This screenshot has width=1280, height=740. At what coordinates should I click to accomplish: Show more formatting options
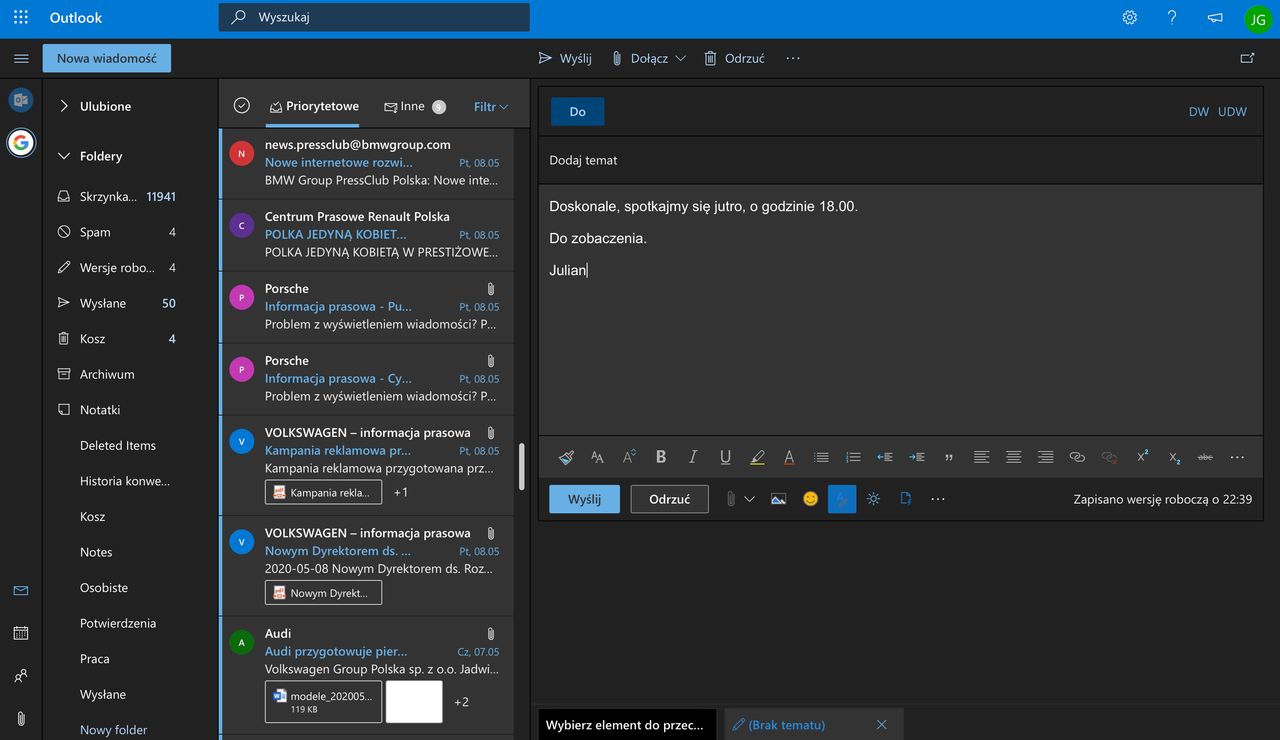pos(1237,457)
